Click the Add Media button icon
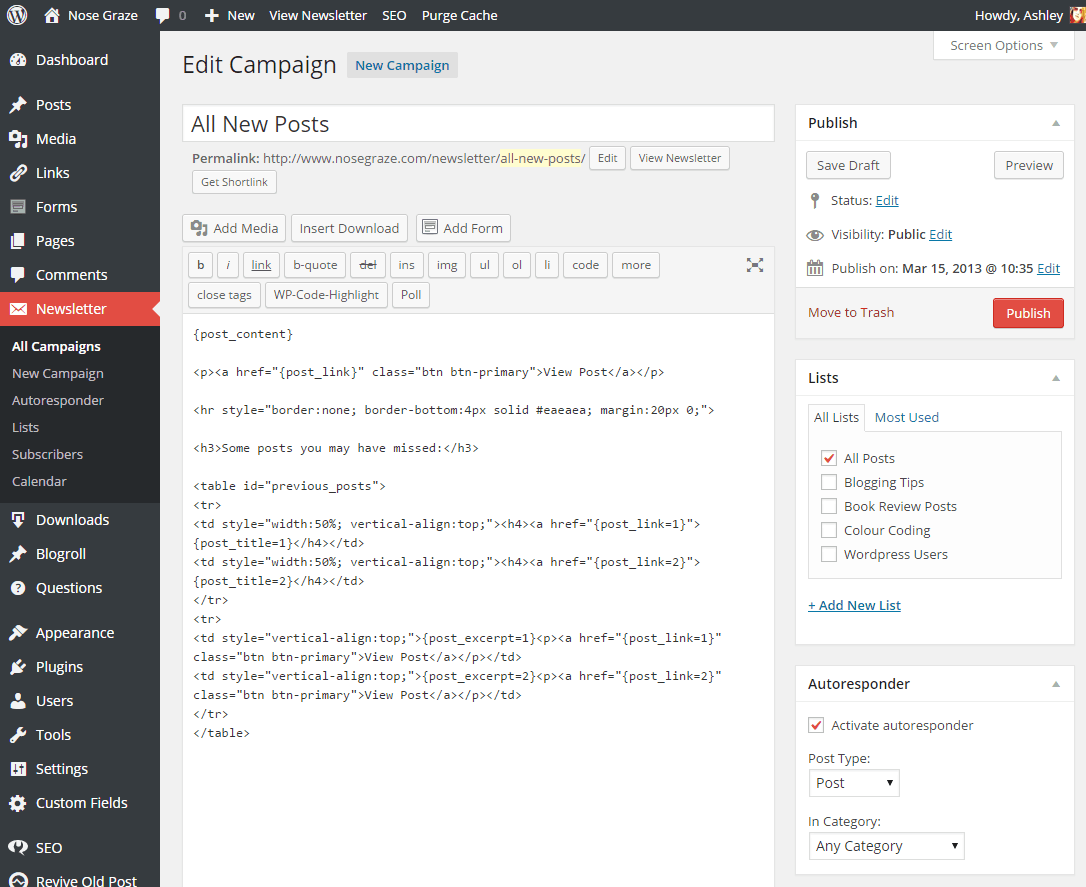 (x=199, y=228)
